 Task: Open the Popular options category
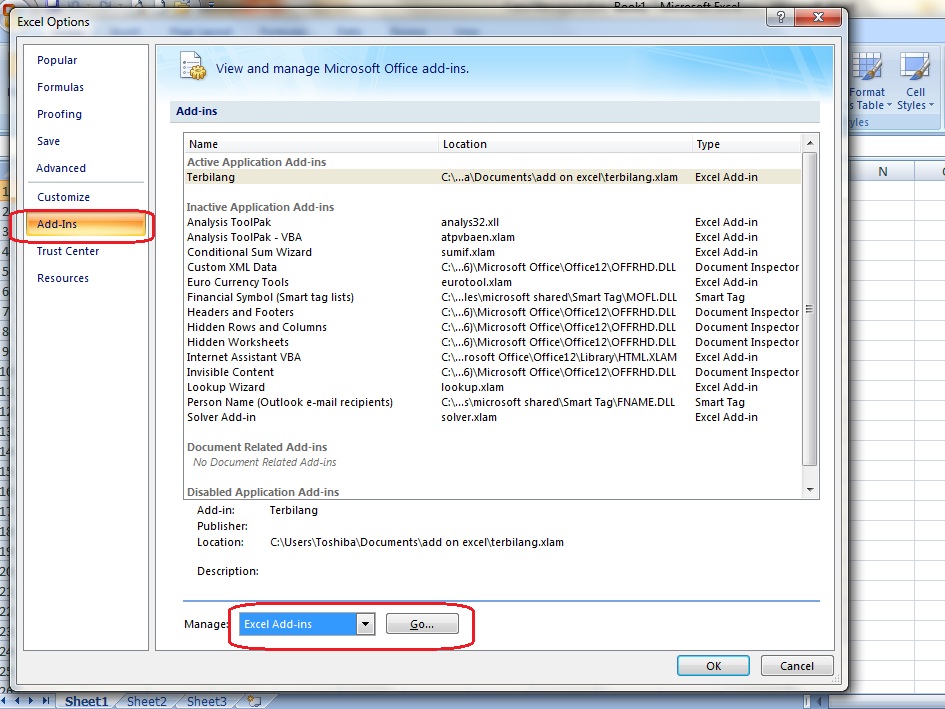(x=57, y=60)
